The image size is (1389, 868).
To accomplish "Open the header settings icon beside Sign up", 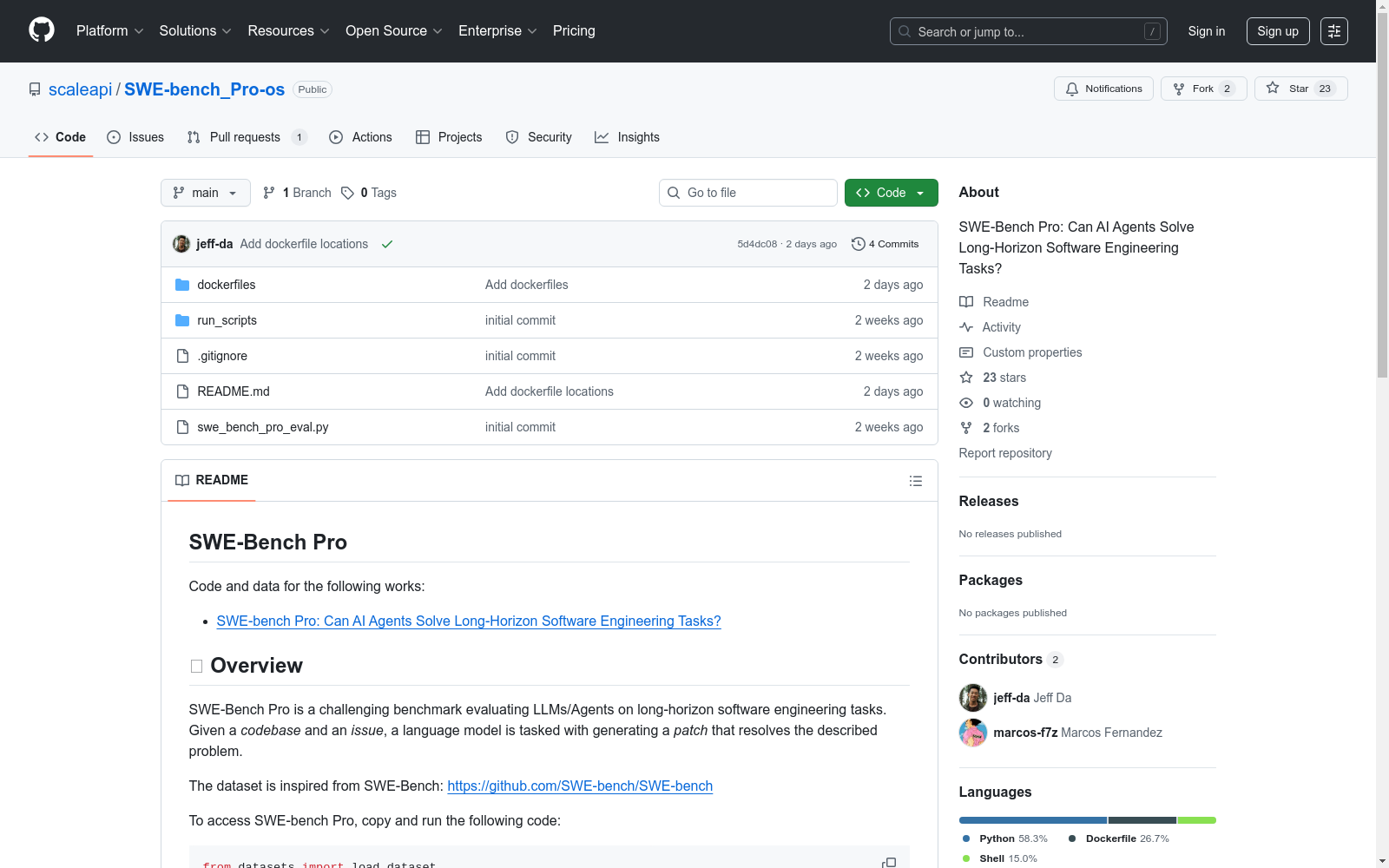I will coord(1334,31).
